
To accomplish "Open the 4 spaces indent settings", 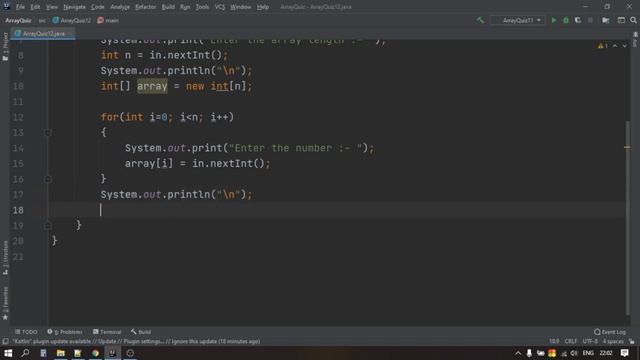I will [613, 341].
